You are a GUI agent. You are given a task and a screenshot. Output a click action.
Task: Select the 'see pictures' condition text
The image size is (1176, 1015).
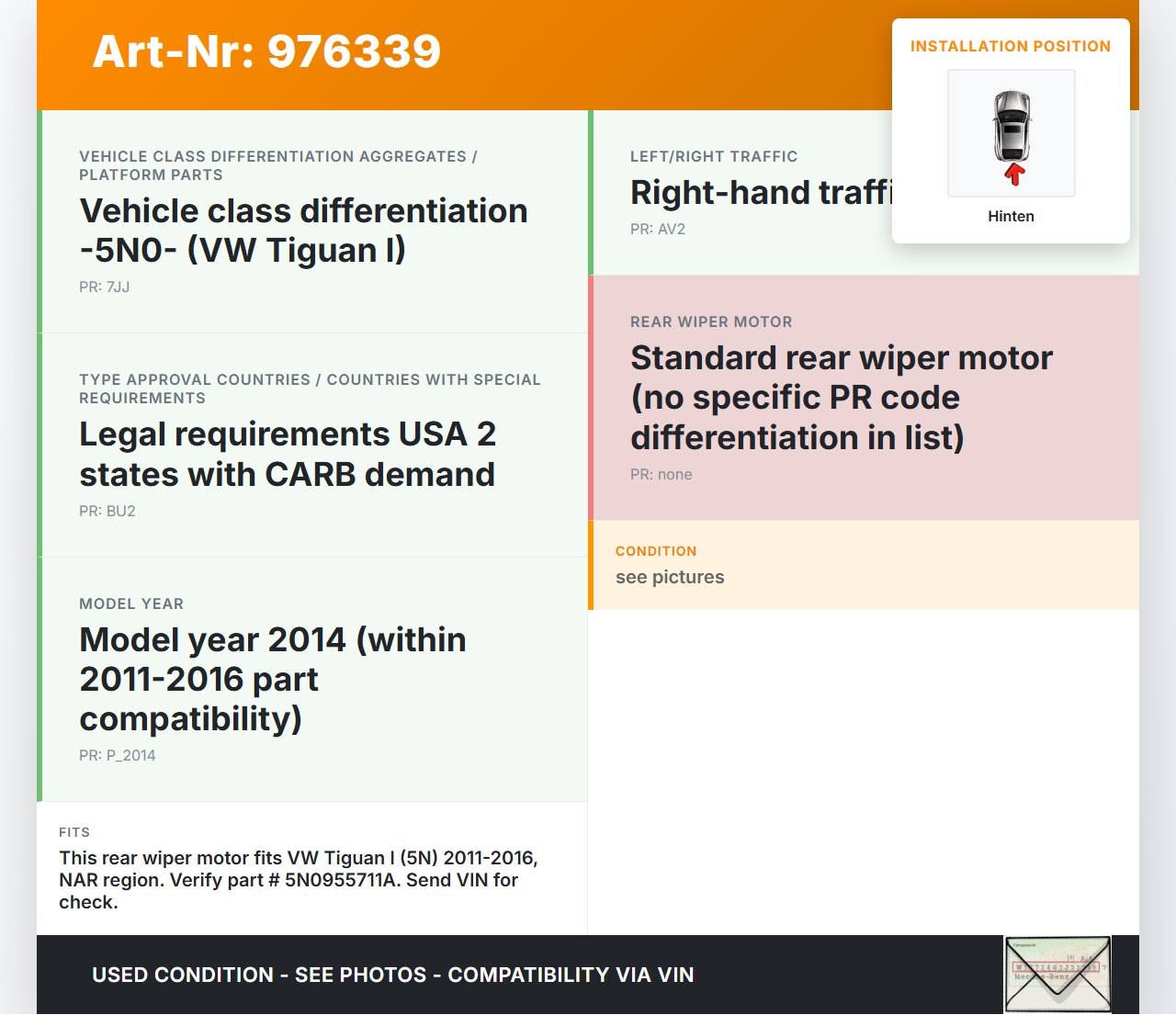click(x=670, y=577)
